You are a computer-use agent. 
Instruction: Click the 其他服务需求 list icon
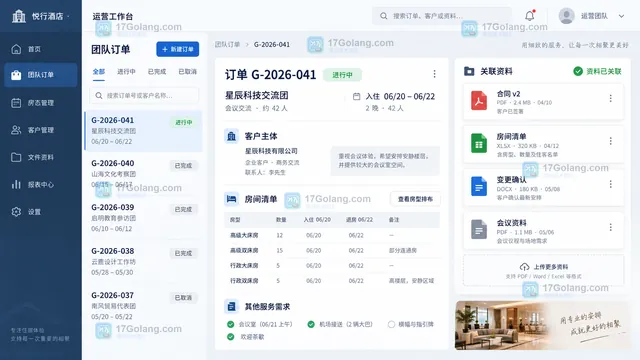point(231,306)
